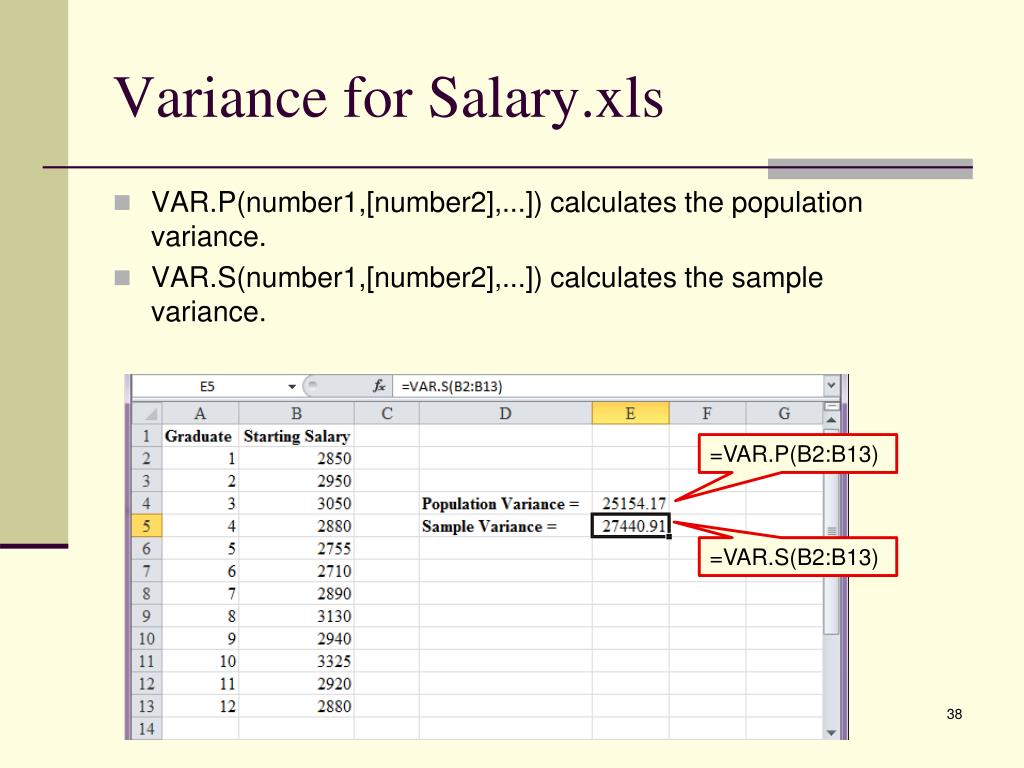Select row 14 header
Screen dimensions: 1024x768
(x=147, y=729)
